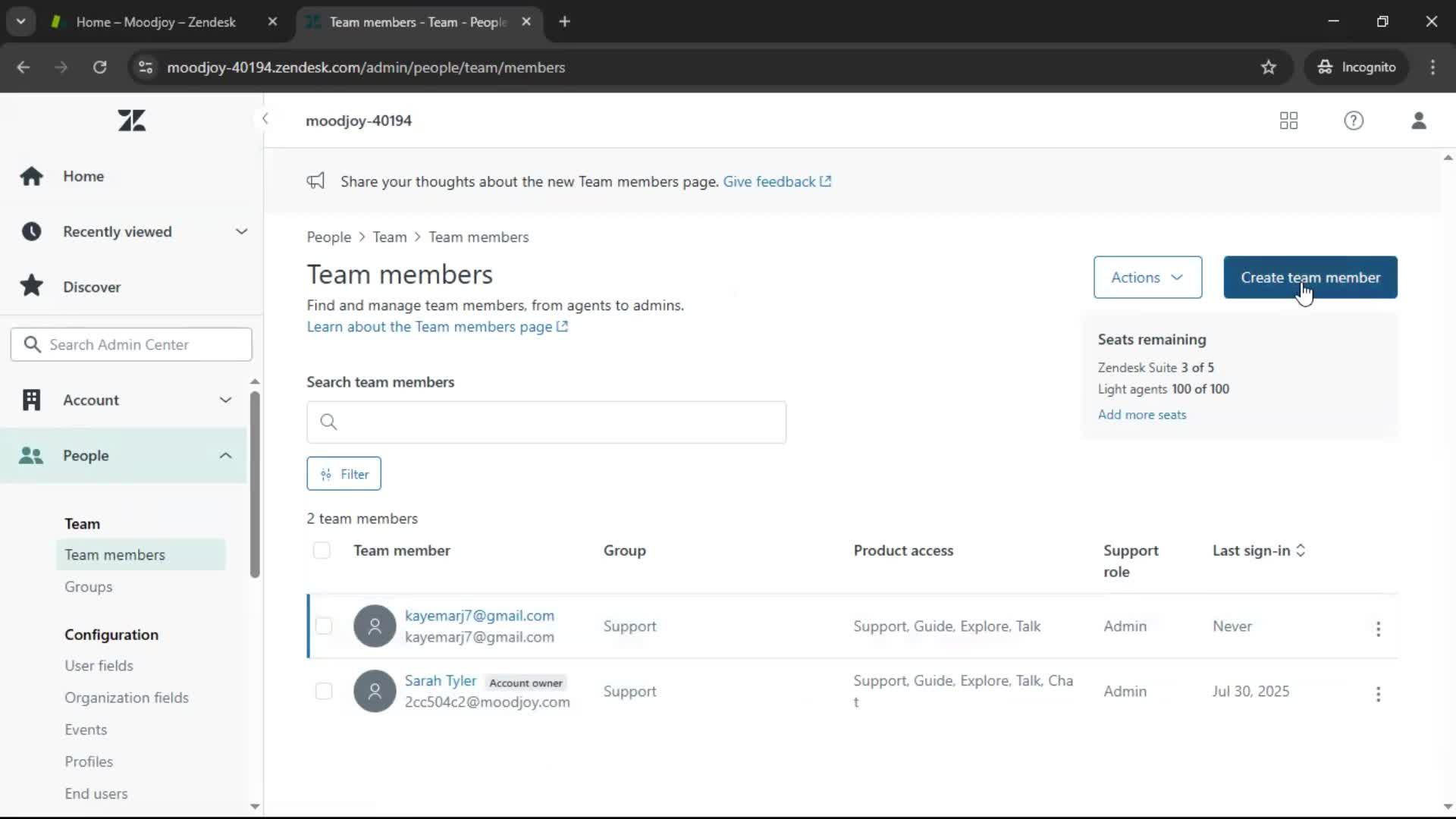Click the Account building icon
This screenshot has width=1456, height=819.
click(x=32, y=400)
